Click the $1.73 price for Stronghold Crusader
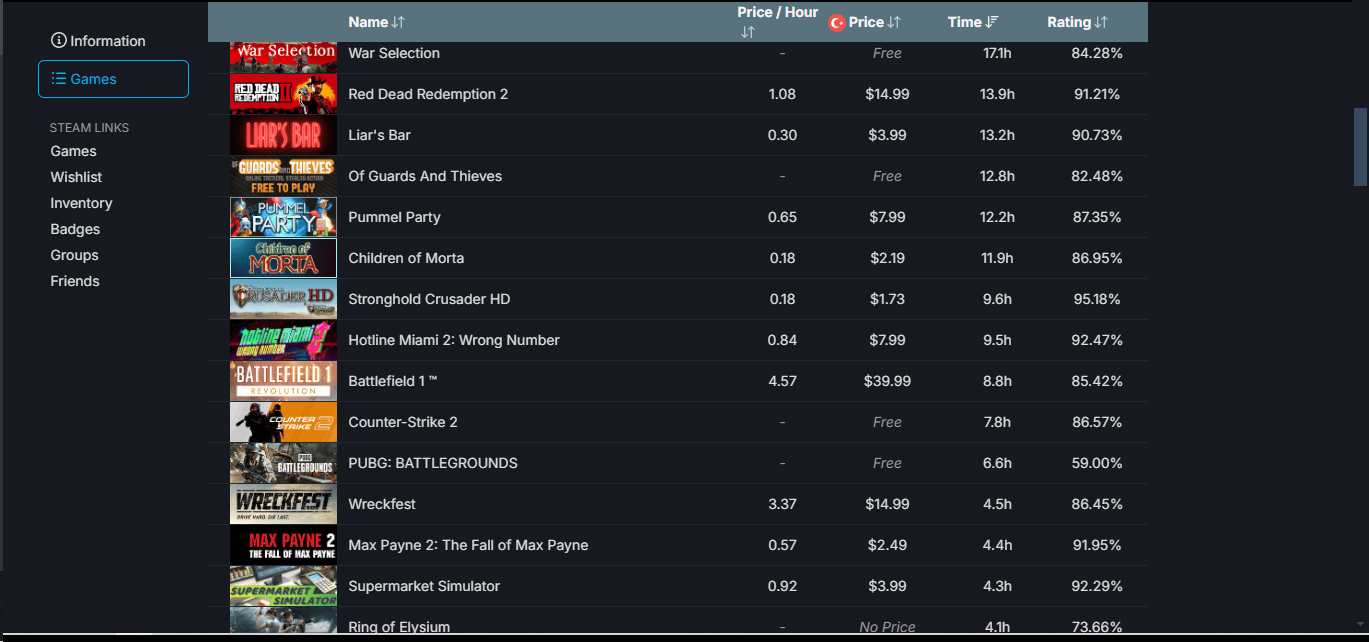Image resolution: width=1369 pixels, height=642 pixels. [887, 299]
